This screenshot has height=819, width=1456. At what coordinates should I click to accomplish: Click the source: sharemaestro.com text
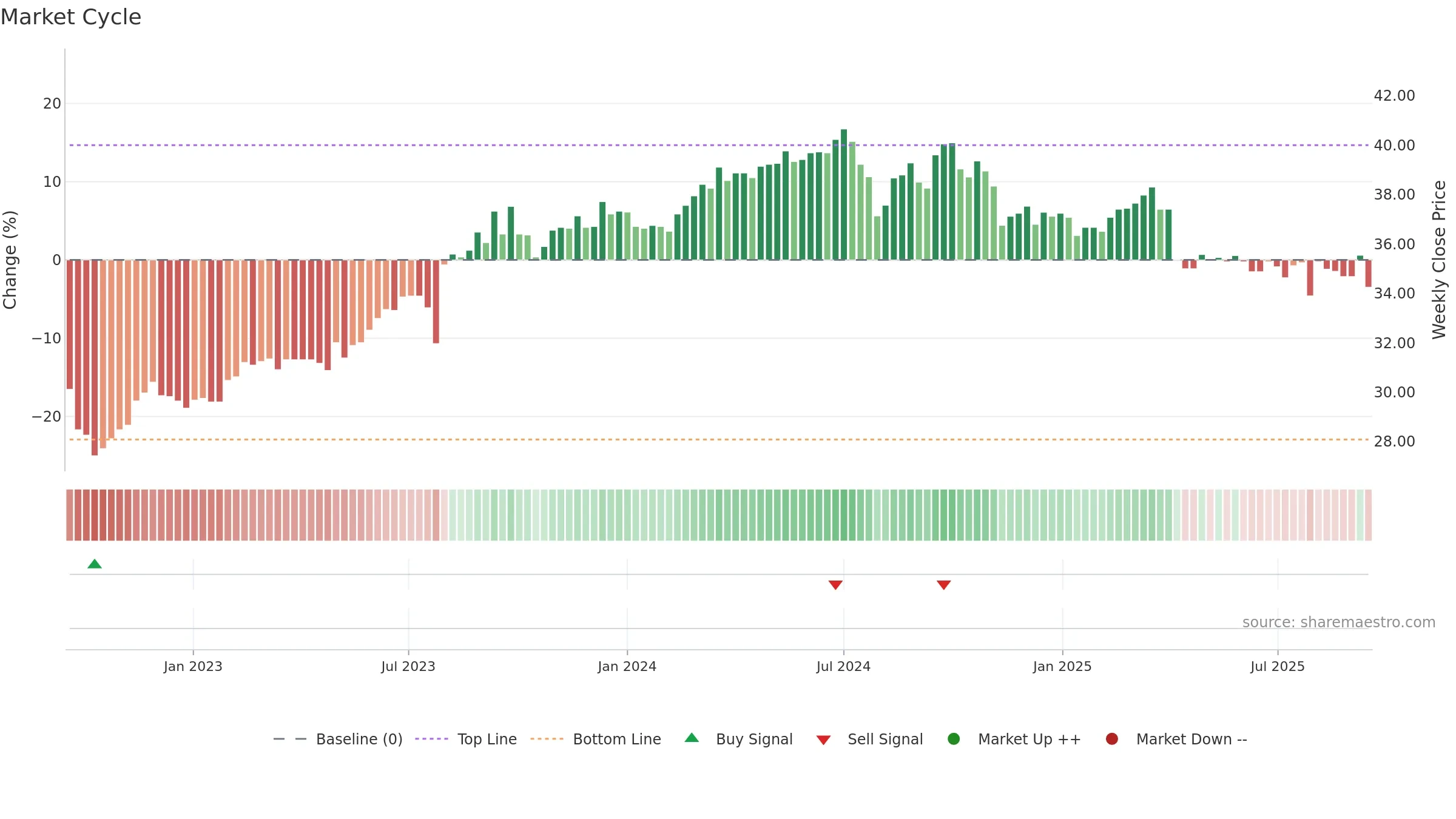[x=1339, y=622]
